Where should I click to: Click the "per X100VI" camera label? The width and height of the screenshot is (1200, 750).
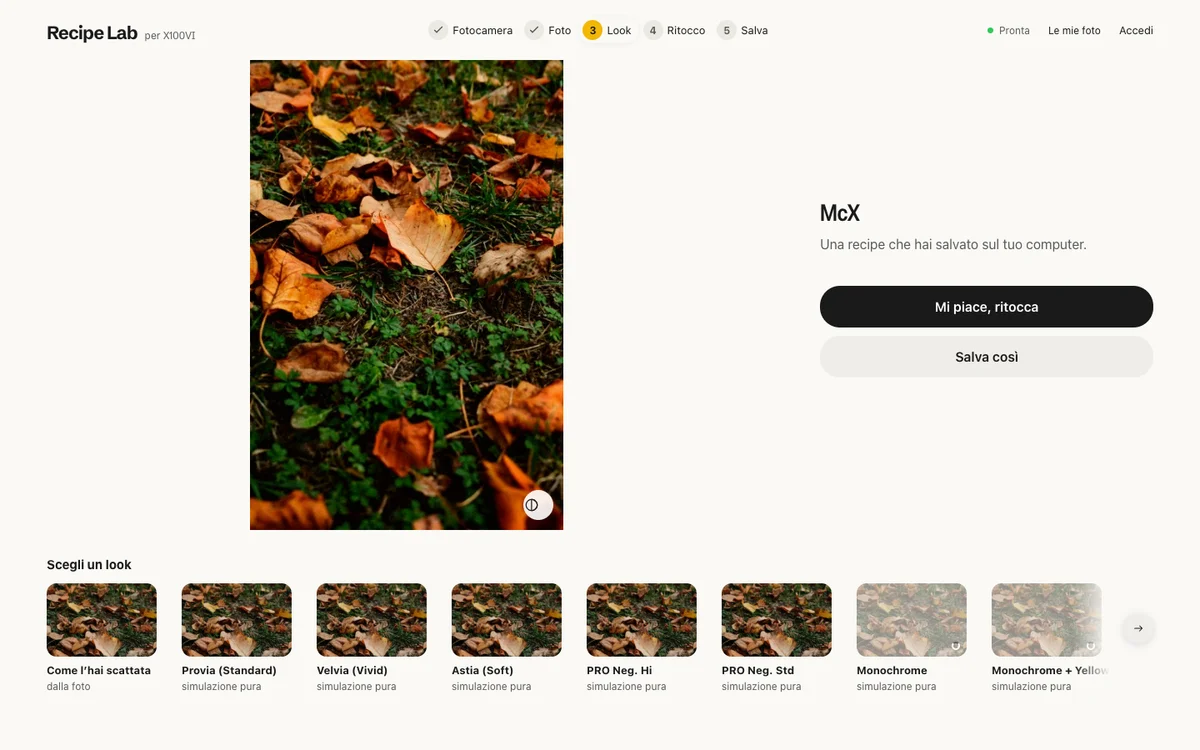[170, 36]
